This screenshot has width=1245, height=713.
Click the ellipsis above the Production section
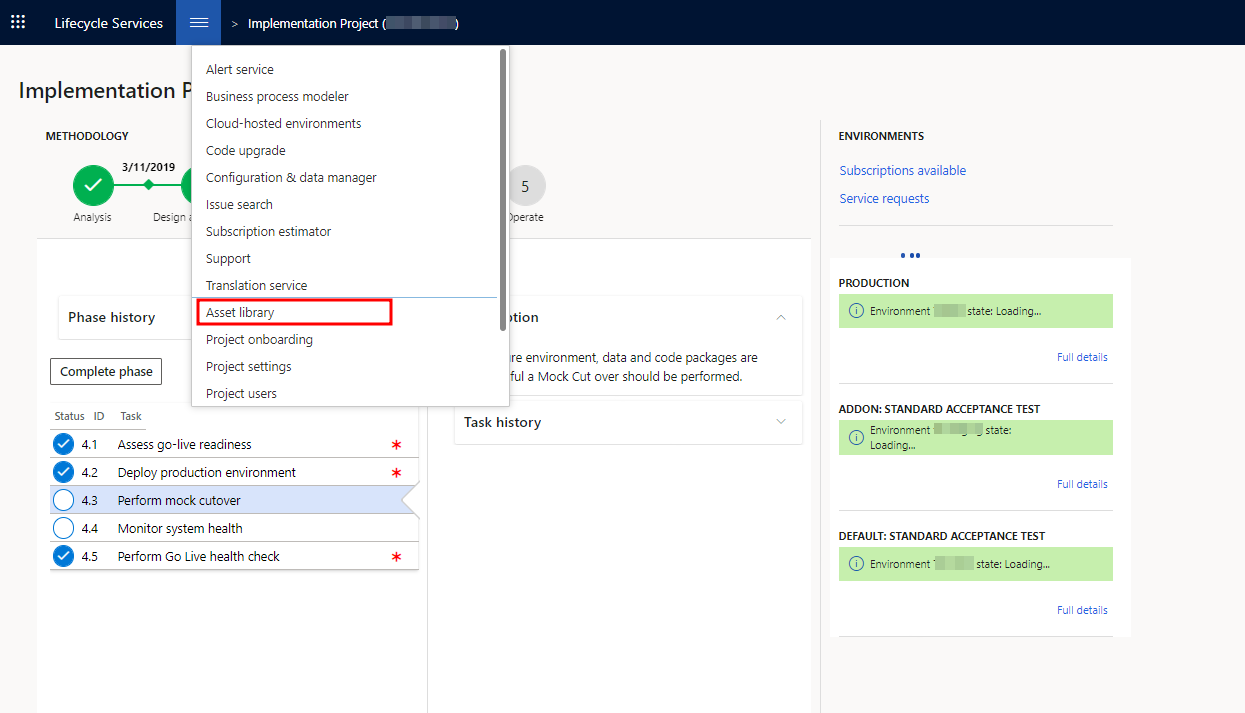click(910, 256)
